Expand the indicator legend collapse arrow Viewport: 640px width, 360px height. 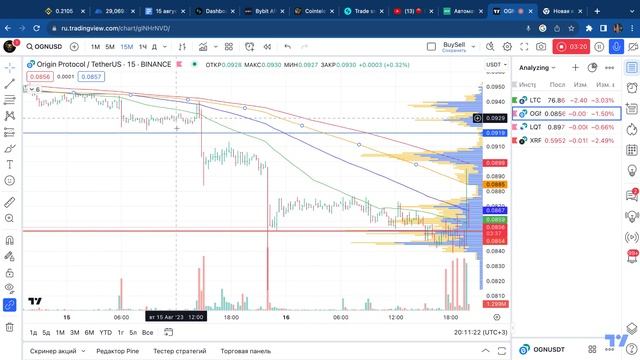pos(32,89)
